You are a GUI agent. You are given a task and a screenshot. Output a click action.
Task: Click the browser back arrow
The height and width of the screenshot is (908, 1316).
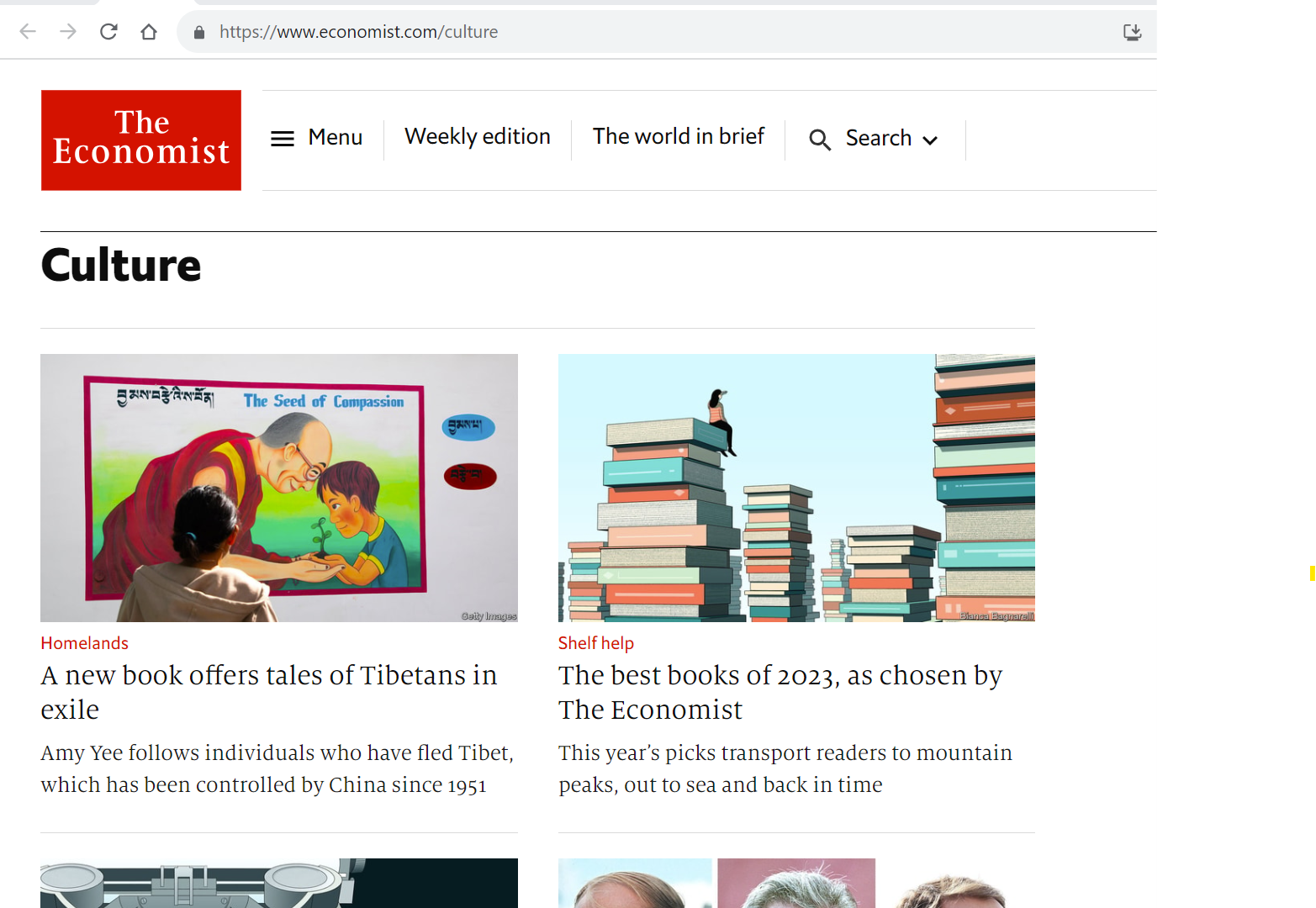(x=28, y=32)
